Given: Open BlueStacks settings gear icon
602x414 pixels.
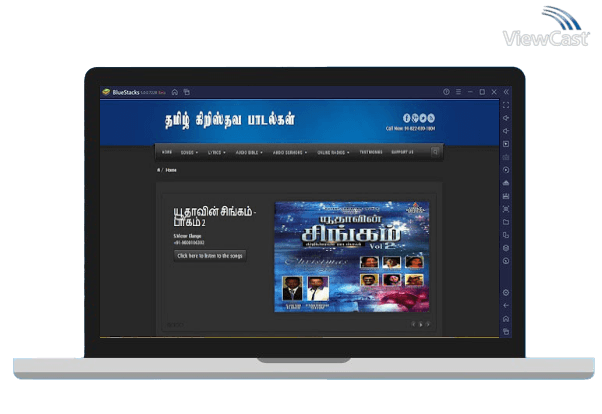Looking at the screenshot, I should click(506, 293).
